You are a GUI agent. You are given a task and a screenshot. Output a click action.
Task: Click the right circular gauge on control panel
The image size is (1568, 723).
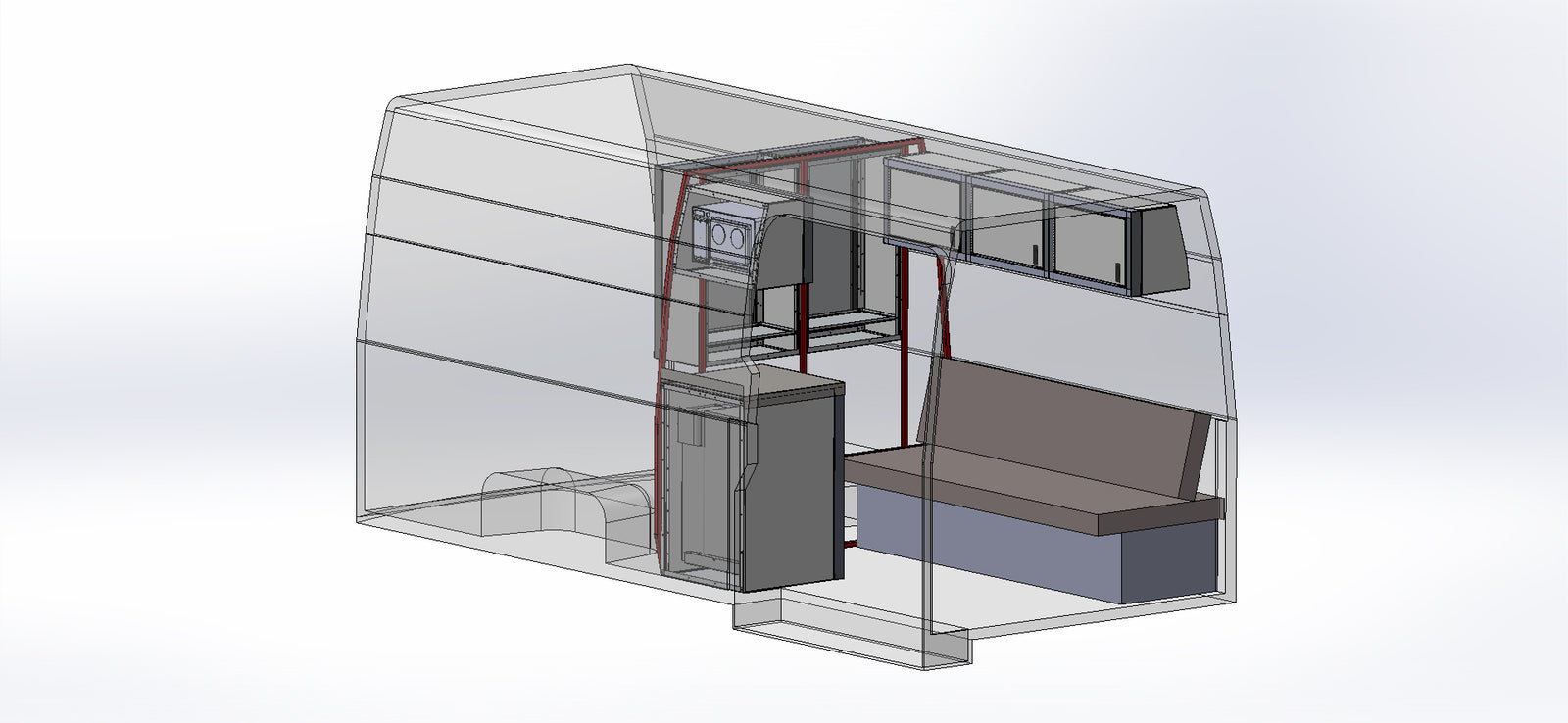point(738,237)
